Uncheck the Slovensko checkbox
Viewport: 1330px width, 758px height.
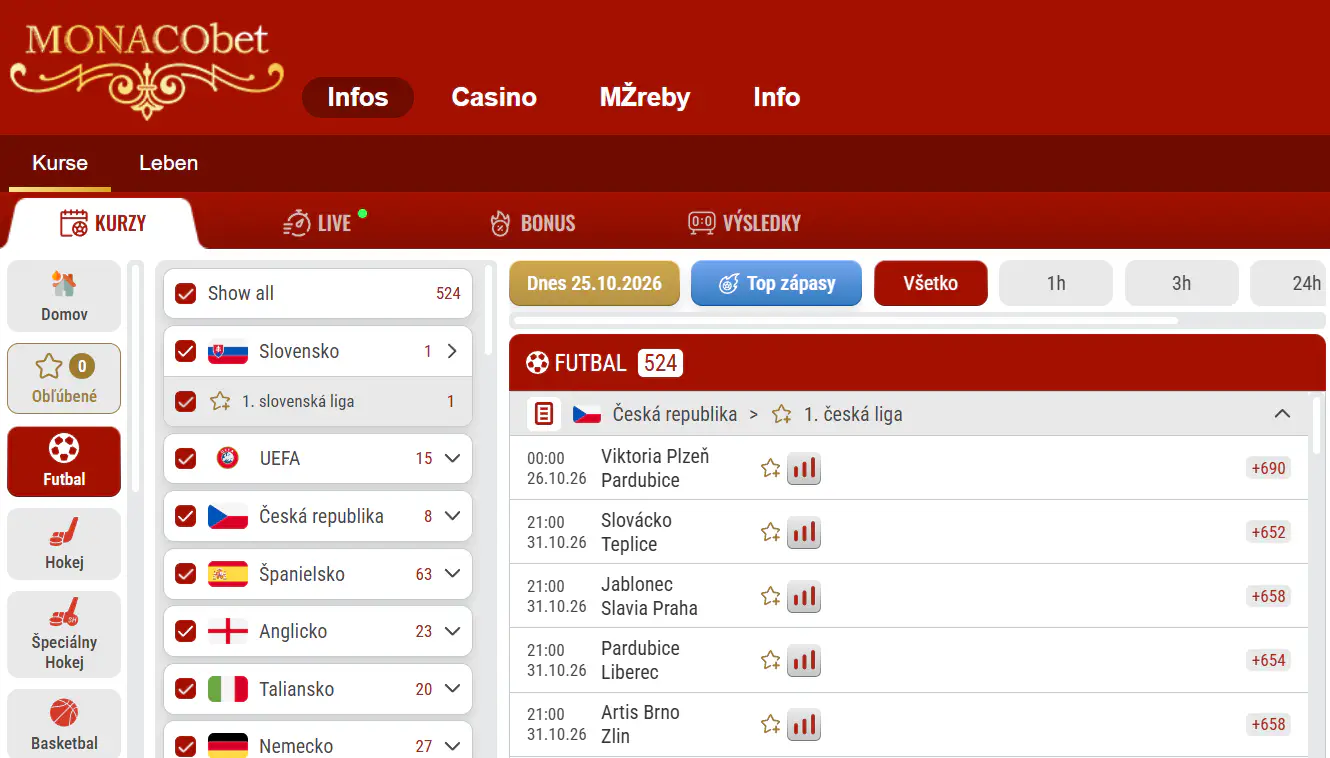[185, 351]
